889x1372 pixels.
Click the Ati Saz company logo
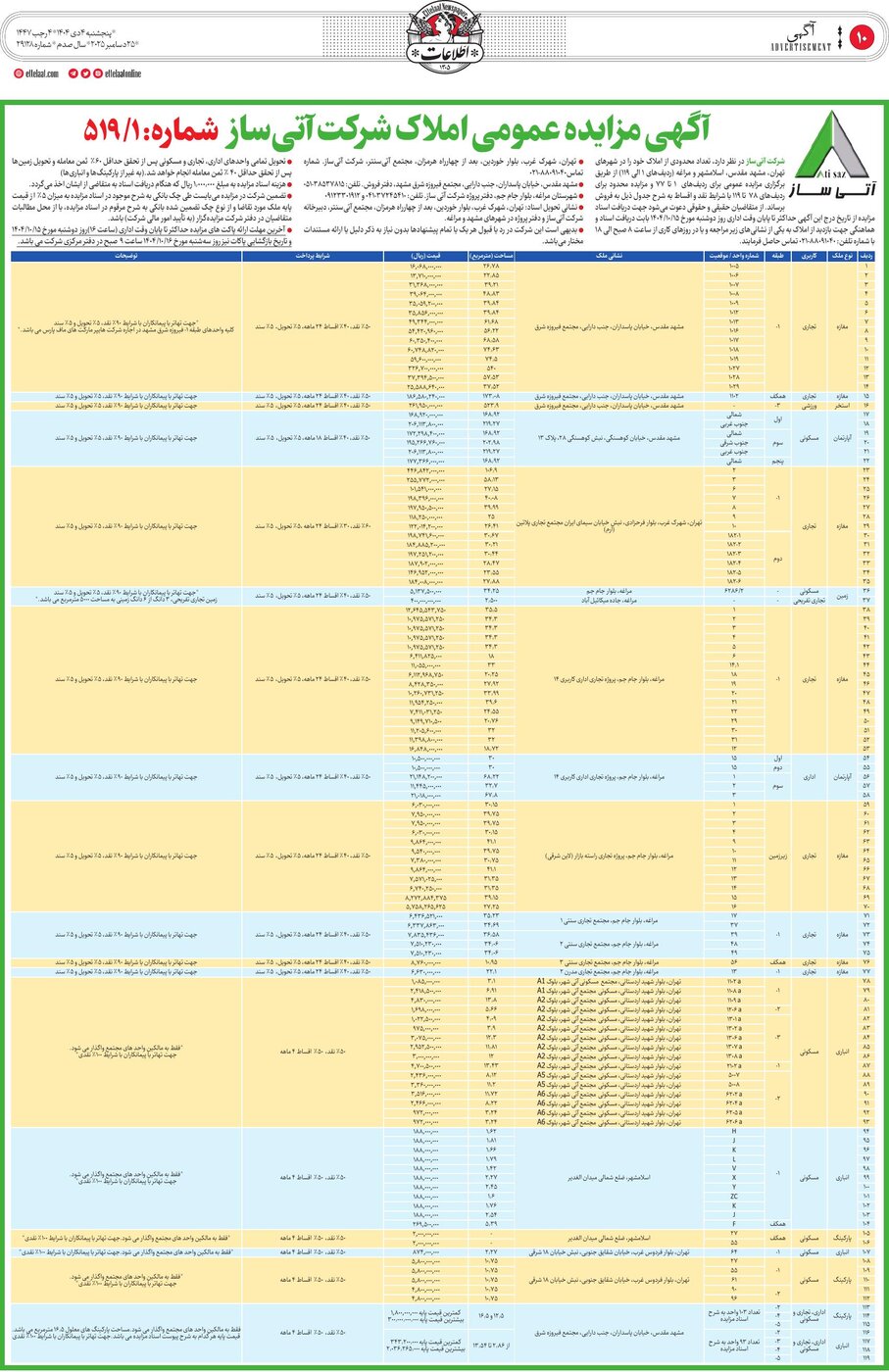pyautogui.click(x=832, y=155)
